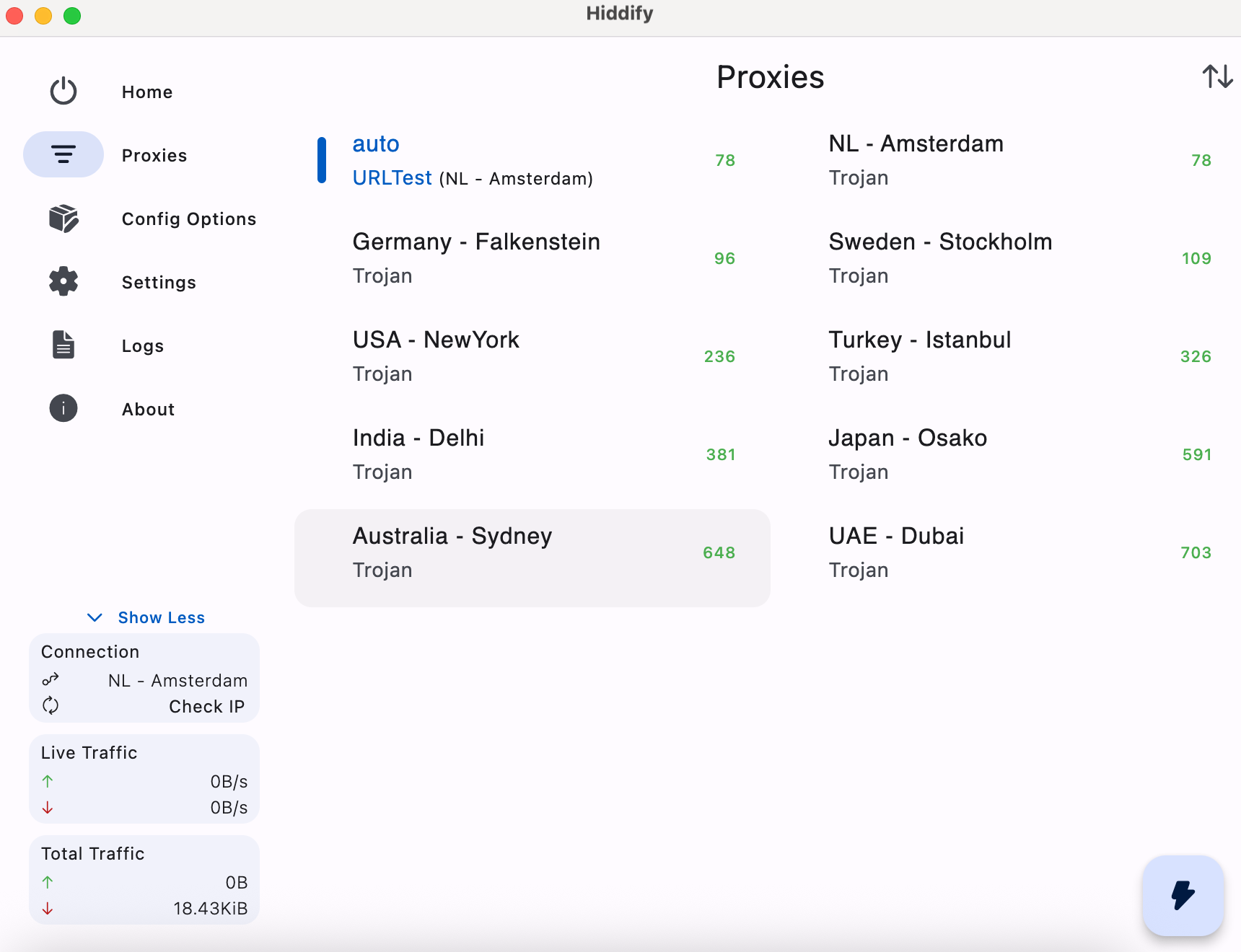The image size is (1241, 952).
Task: Click the 18.43KiB total download value
Action: (x=211, y=909)
